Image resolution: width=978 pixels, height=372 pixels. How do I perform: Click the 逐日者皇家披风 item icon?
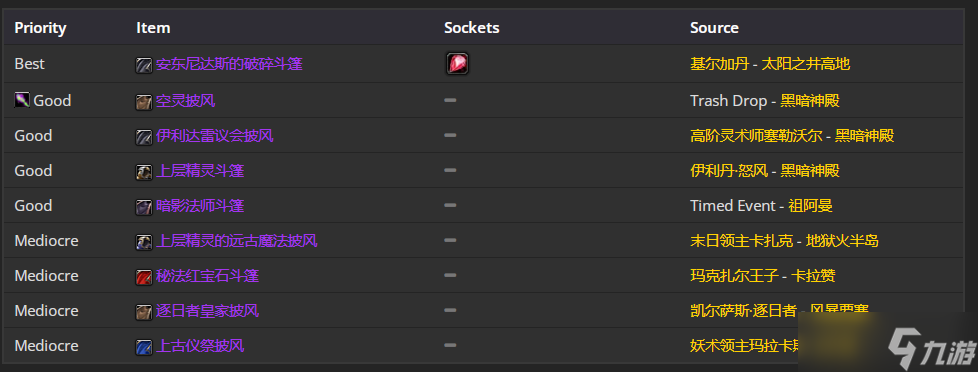click(x=144, y=311)
